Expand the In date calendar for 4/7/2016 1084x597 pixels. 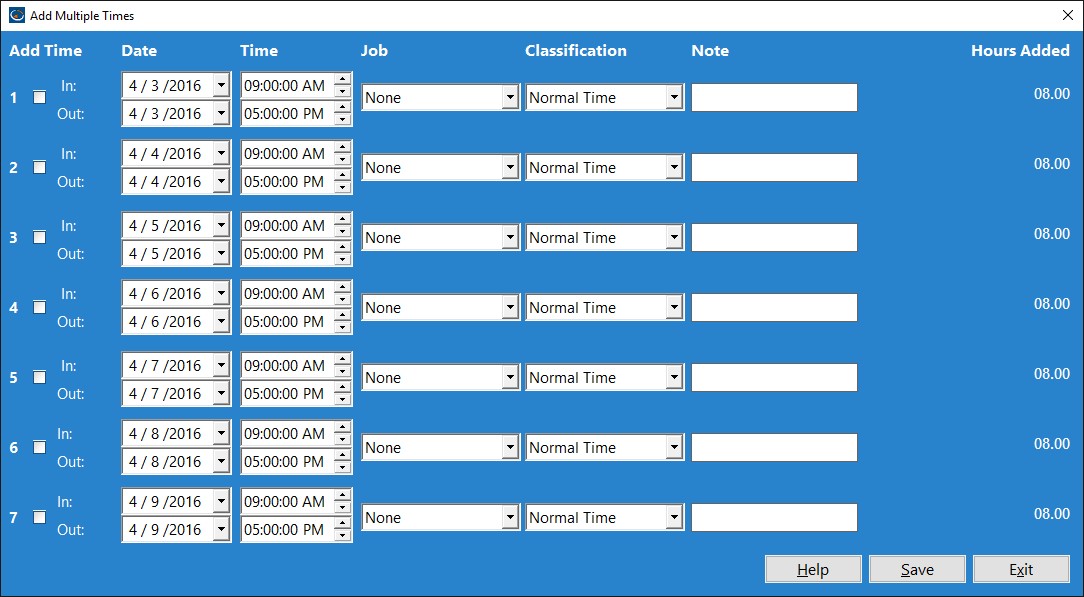coord(221,366)
